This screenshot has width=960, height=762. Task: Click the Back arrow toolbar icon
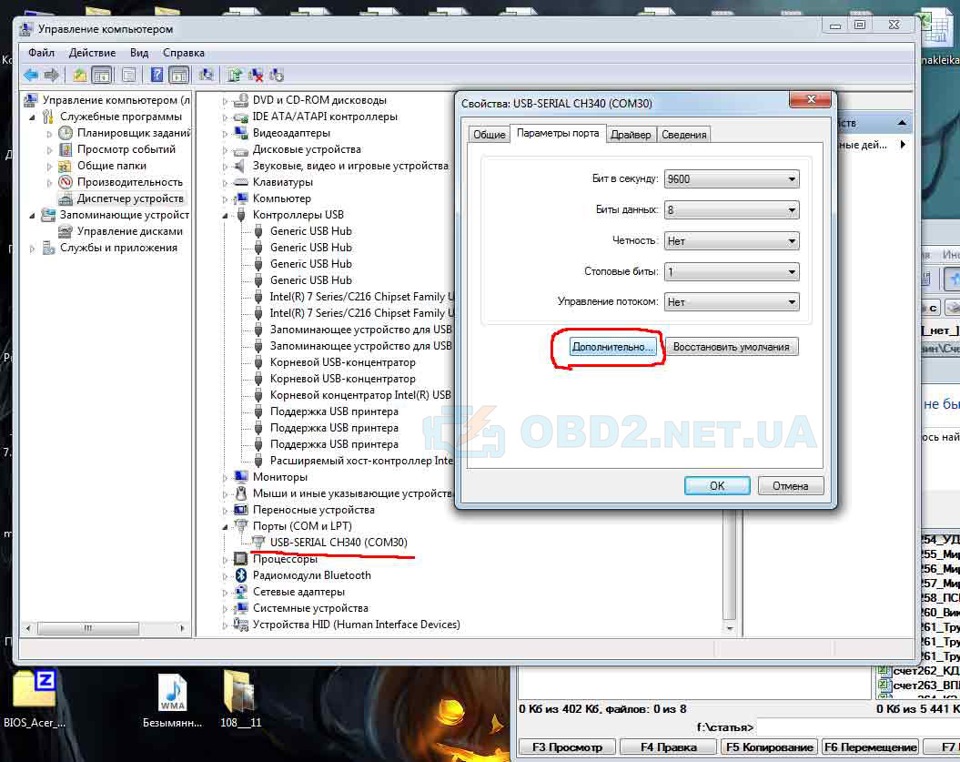pyautogui.click(x=31, y=75)
